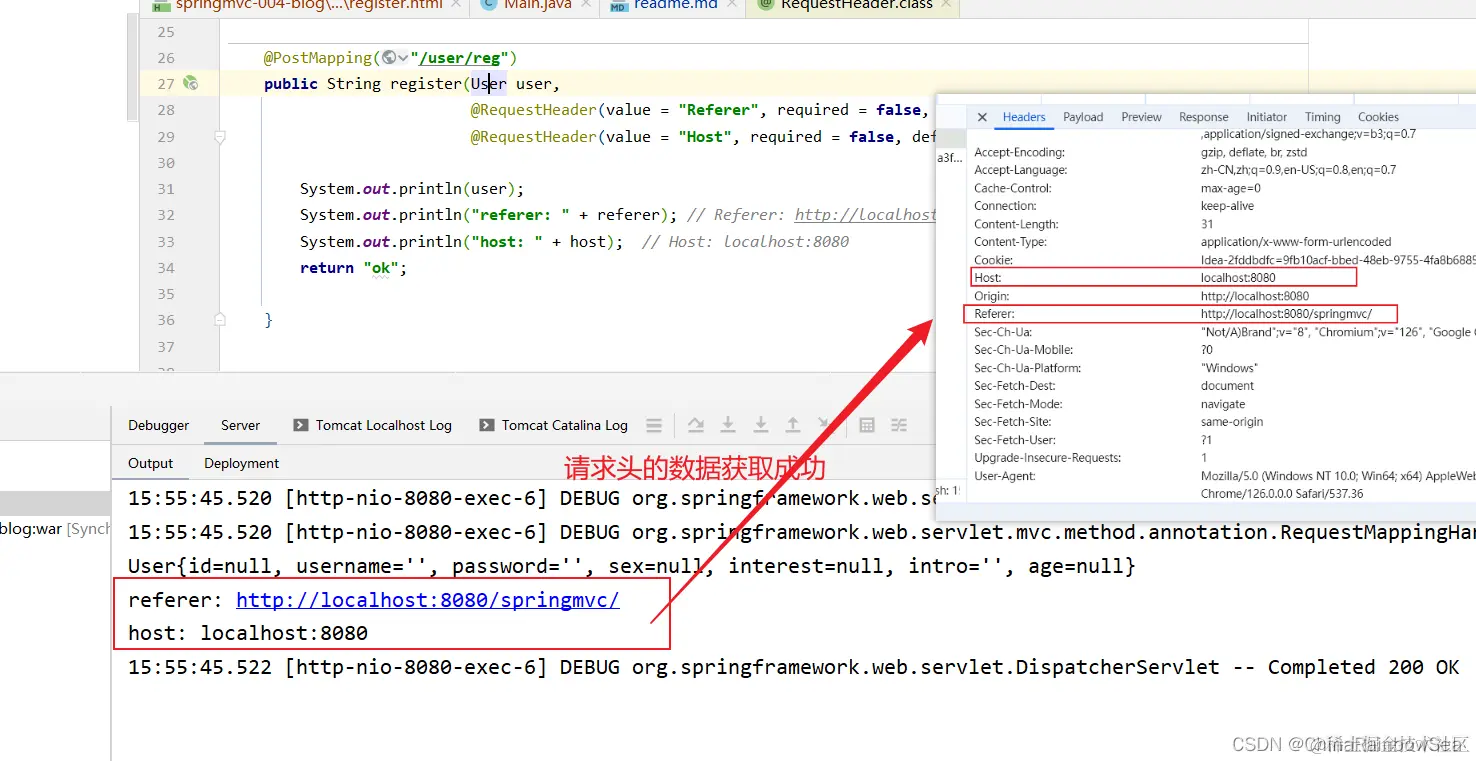The image size is (1476, 761).
Task: Open the Response tab in DevTools
Action: 1203,117
